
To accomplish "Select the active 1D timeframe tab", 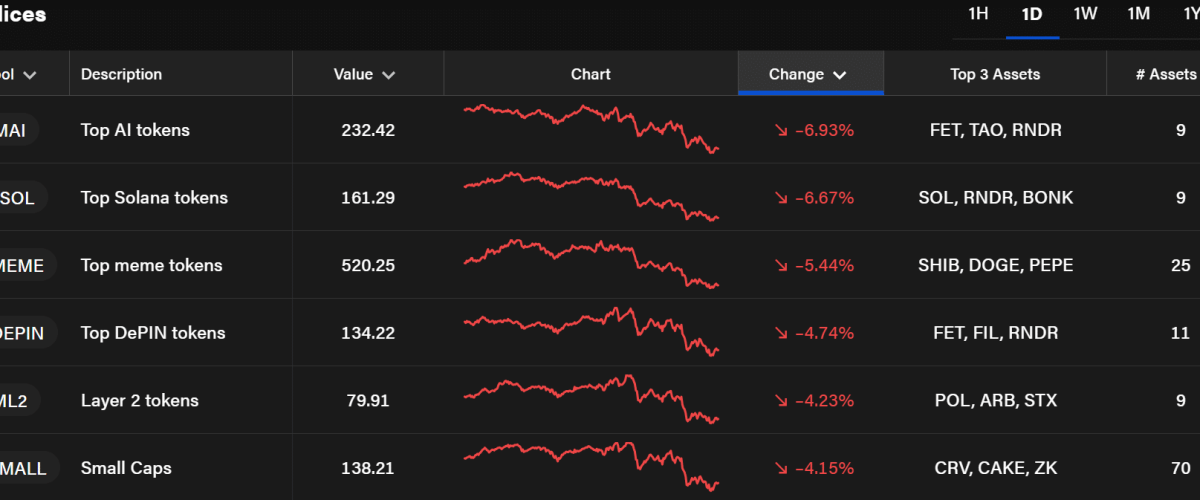I will coord(1032,14).
